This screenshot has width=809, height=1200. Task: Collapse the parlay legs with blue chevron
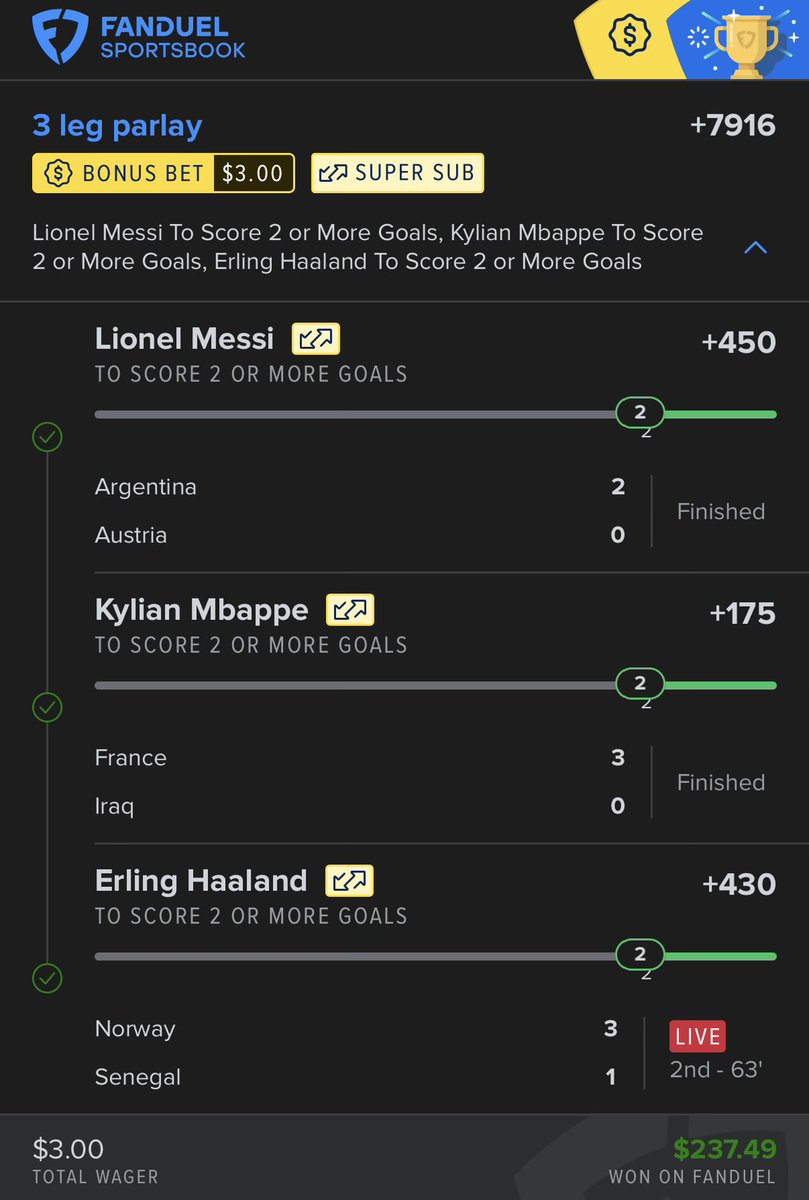[x=756, y=246]
